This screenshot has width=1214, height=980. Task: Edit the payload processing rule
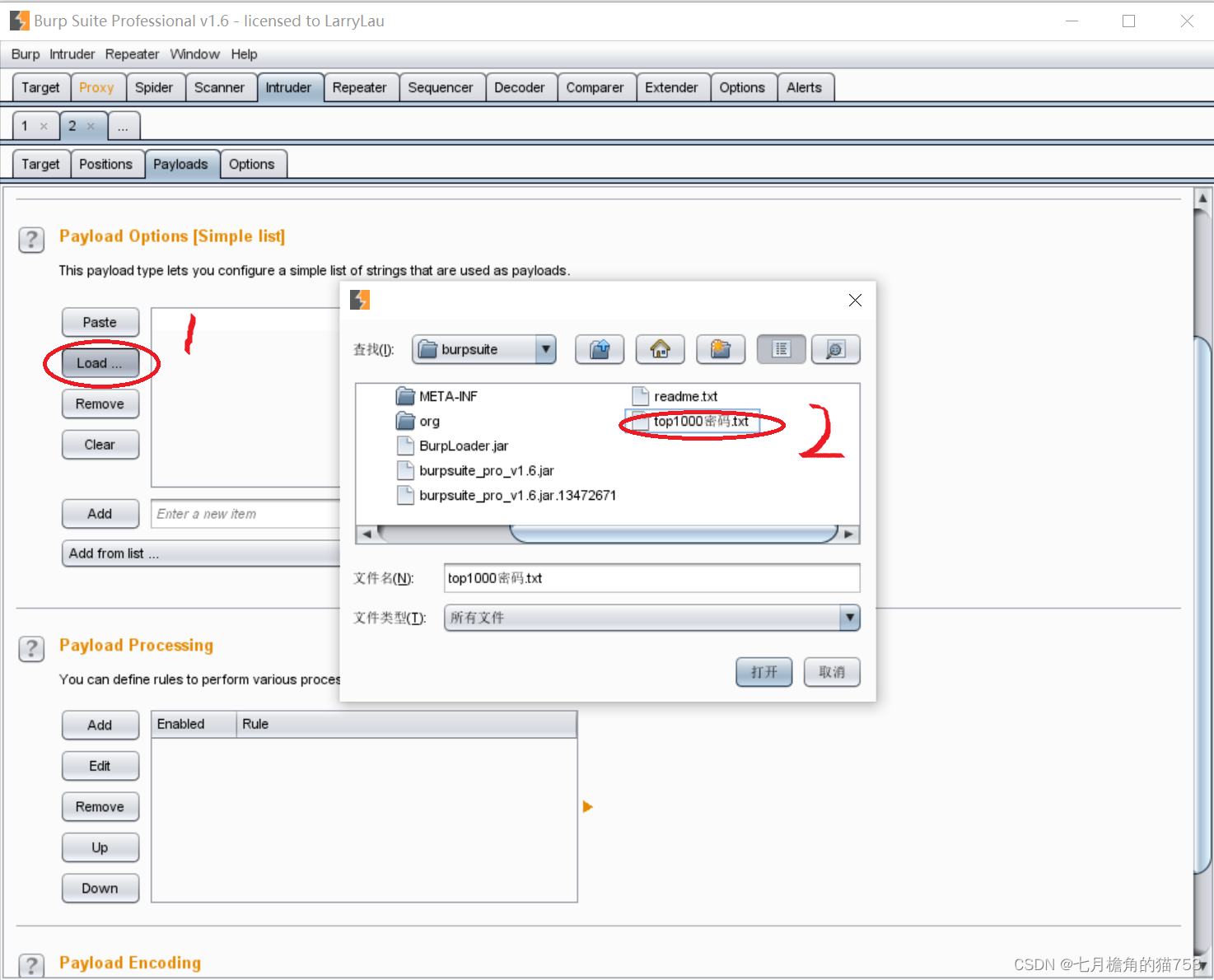pos(100,766)
